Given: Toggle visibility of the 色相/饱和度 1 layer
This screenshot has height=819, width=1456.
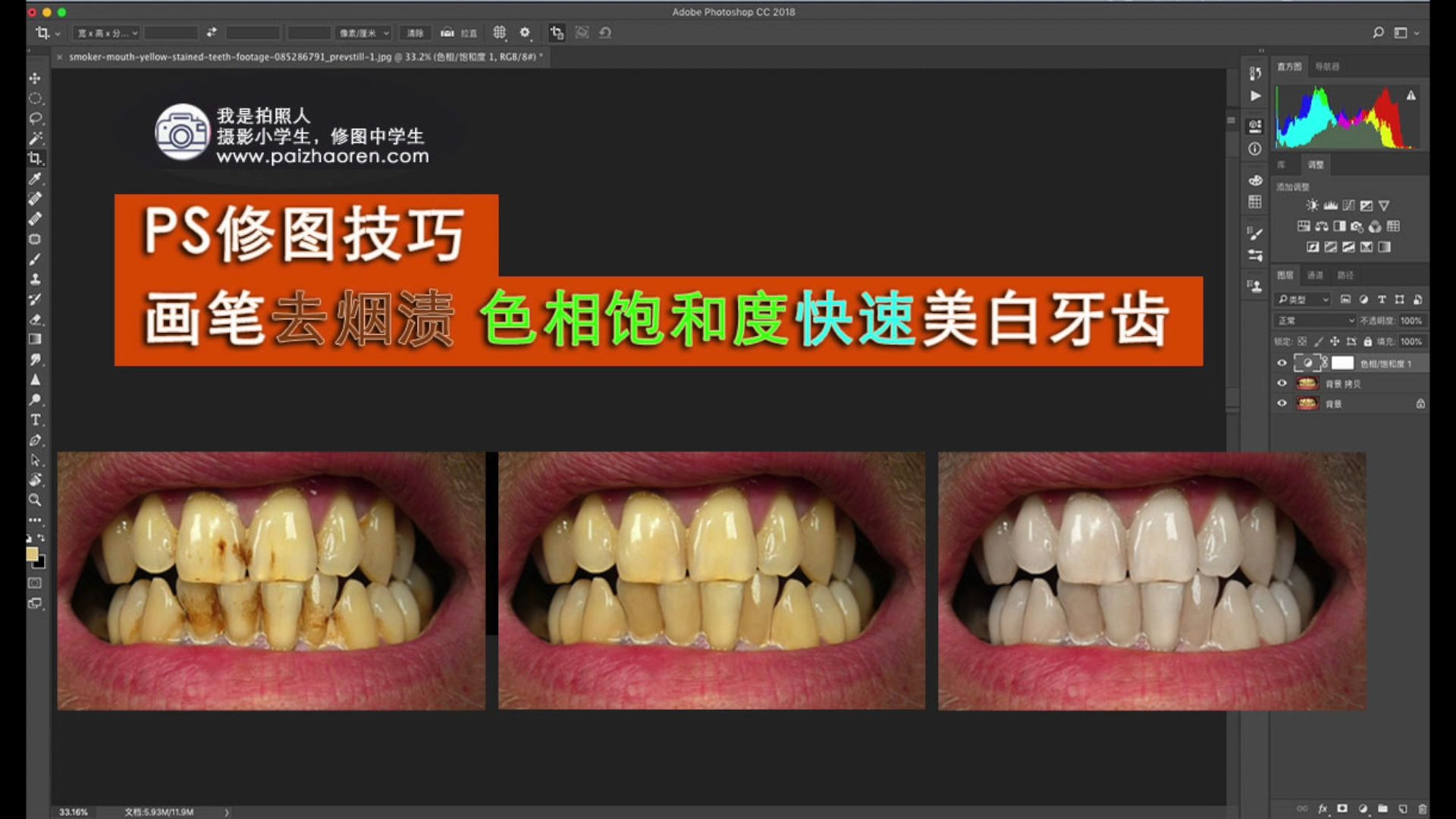Looking at the screenshot, I should 1282,362.
